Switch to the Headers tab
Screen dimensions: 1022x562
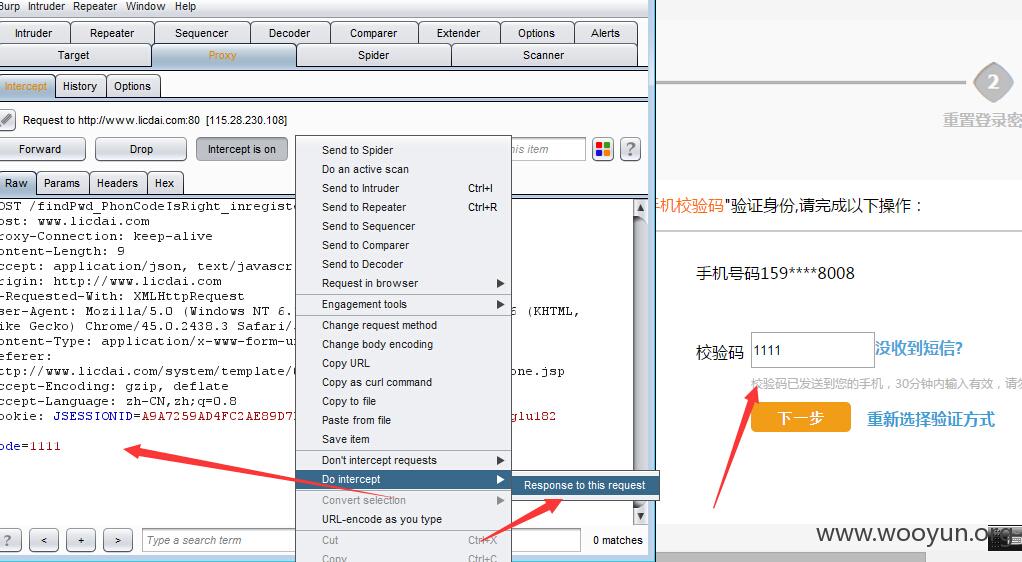117,183
